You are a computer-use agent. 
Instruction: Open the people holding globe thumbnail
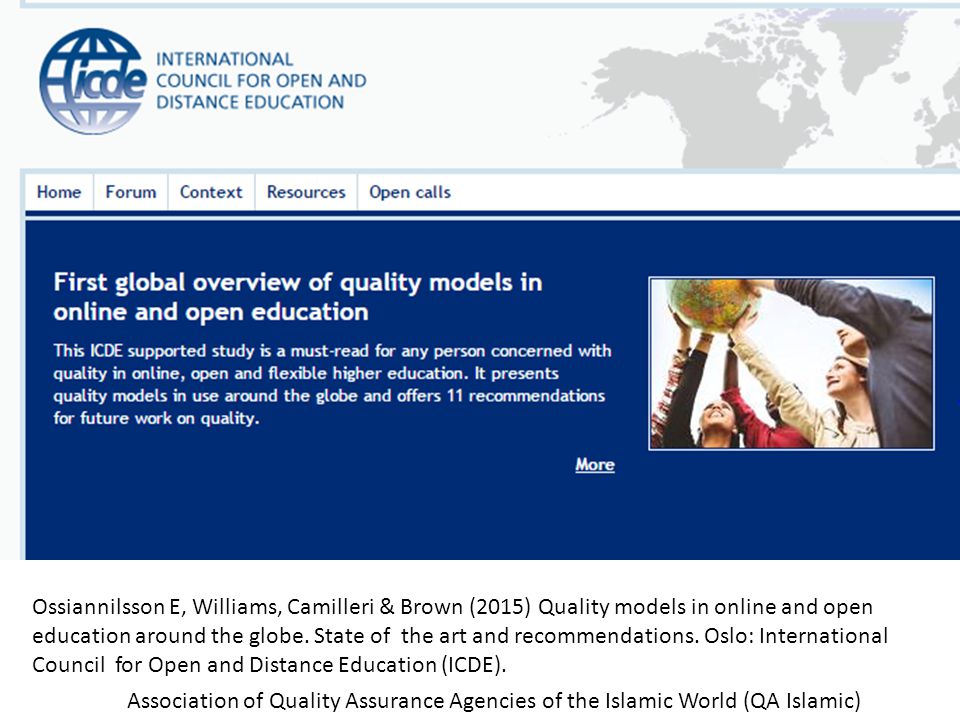(x=791, y=364)
